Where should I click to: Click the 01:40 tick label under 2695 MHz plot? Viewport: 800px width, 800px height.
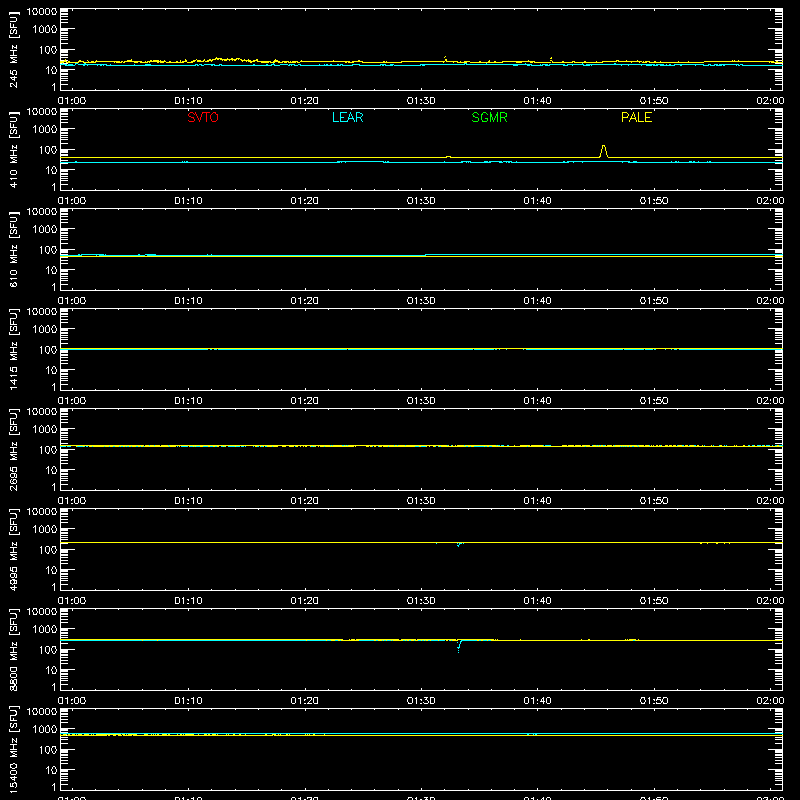[x=537, y=501]
